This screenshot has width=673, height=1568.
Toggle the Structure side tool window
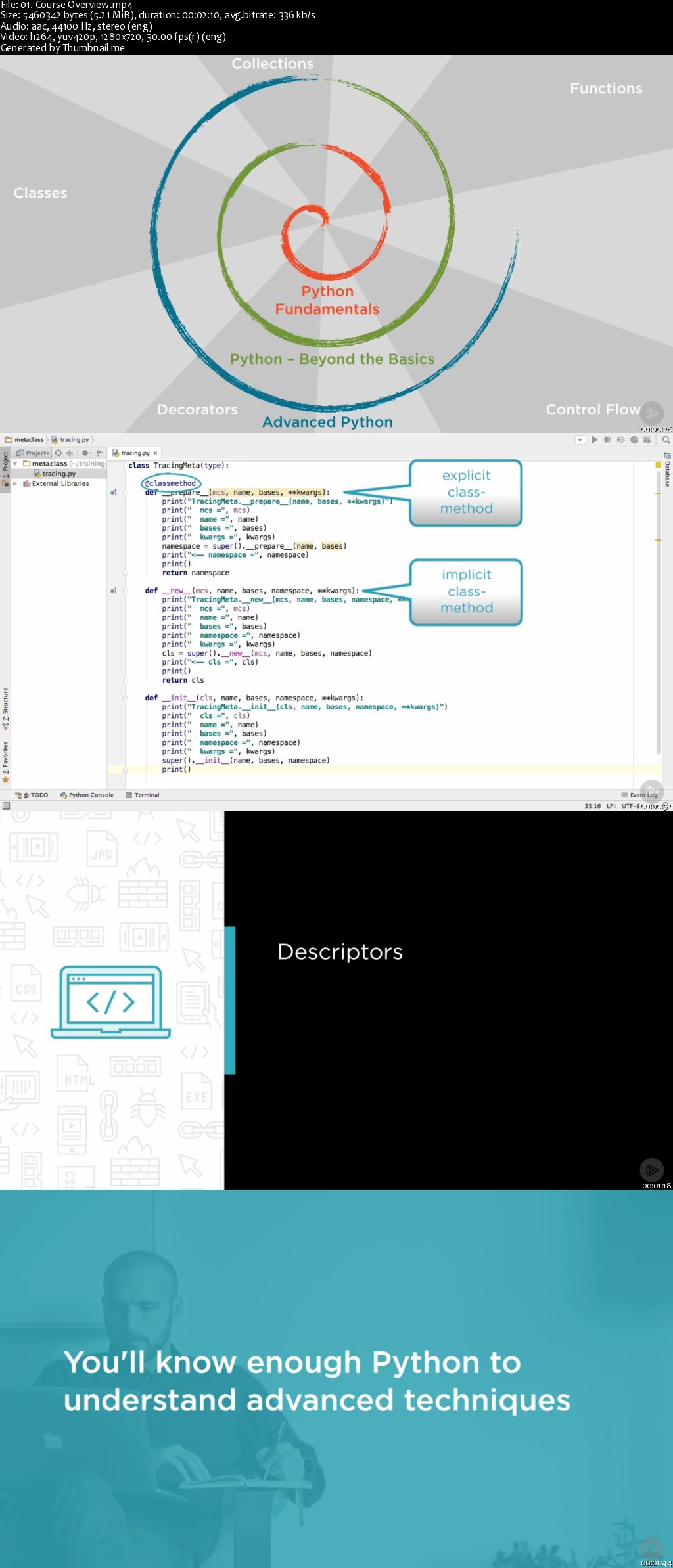[x=5, y=708]
